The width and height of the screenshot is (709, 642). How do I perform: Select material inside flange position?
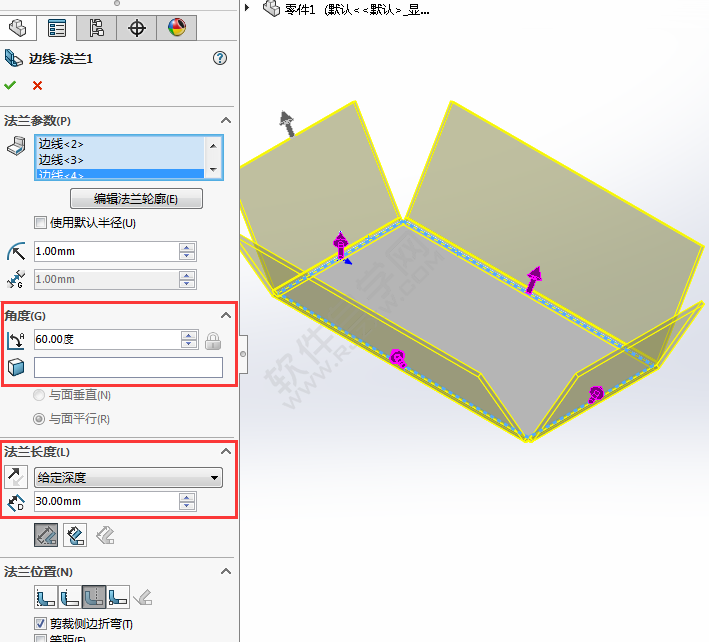(46, 597)
